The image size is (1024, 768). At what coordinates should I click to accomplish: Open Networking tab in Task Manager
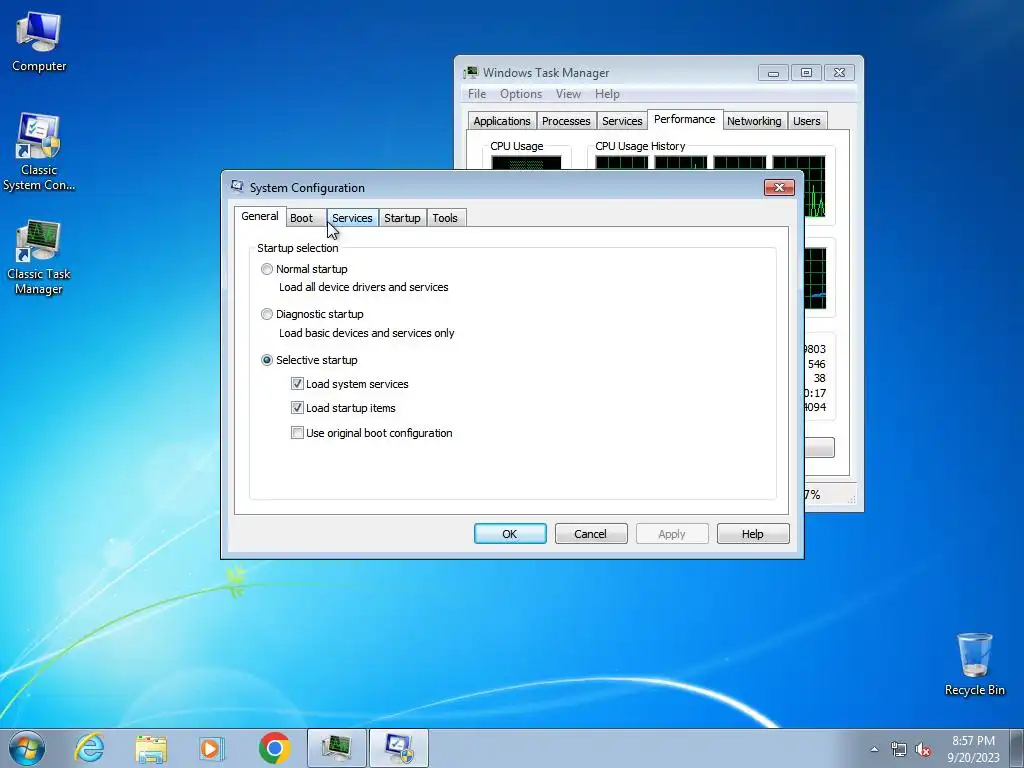[x=754, y=121]
